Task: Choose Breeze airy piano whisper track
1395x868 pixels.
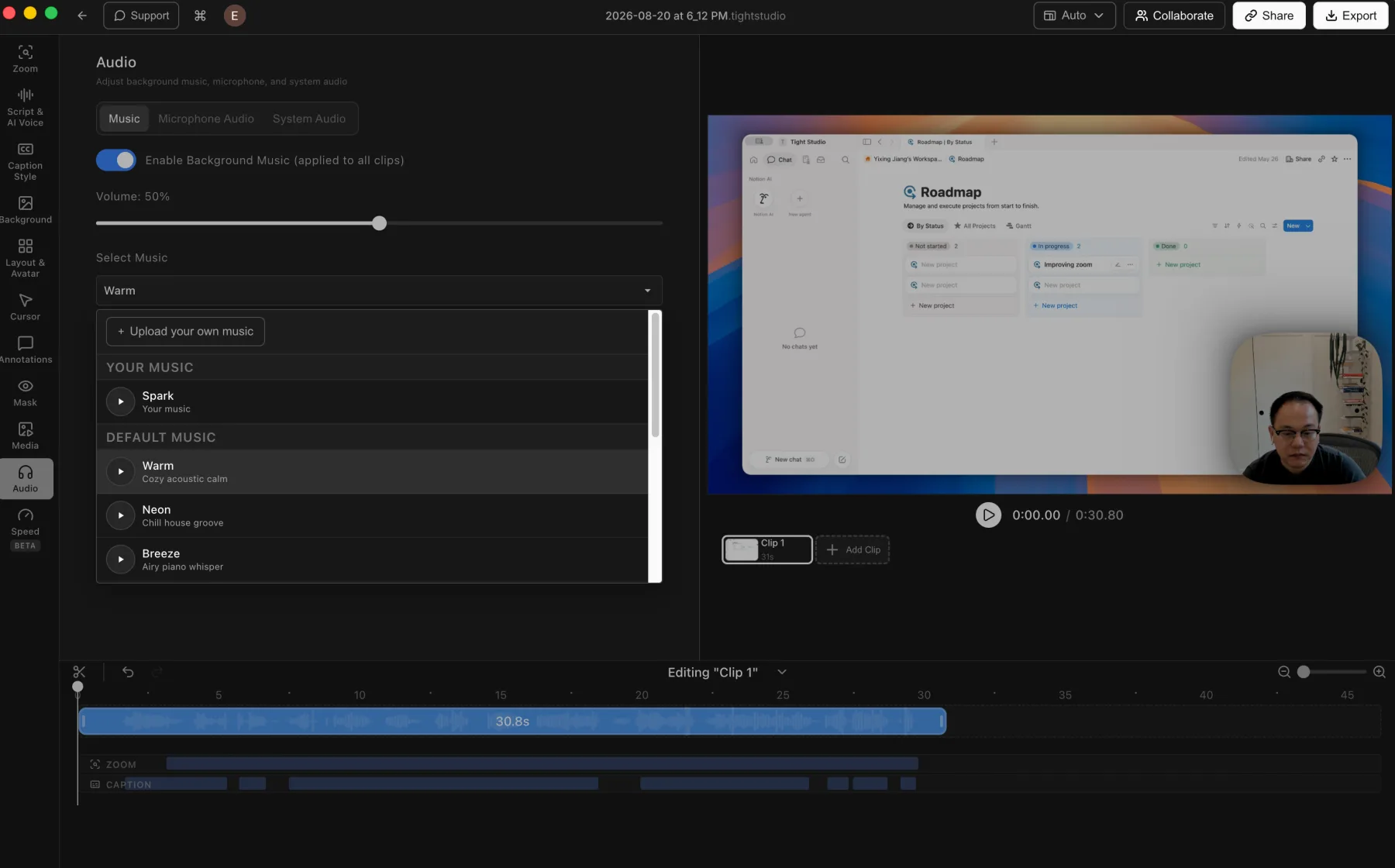Action: pos(372,560)
